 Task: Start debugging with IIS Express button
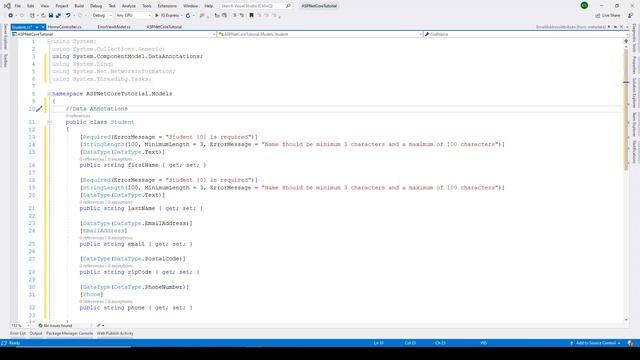coord(167,16)
